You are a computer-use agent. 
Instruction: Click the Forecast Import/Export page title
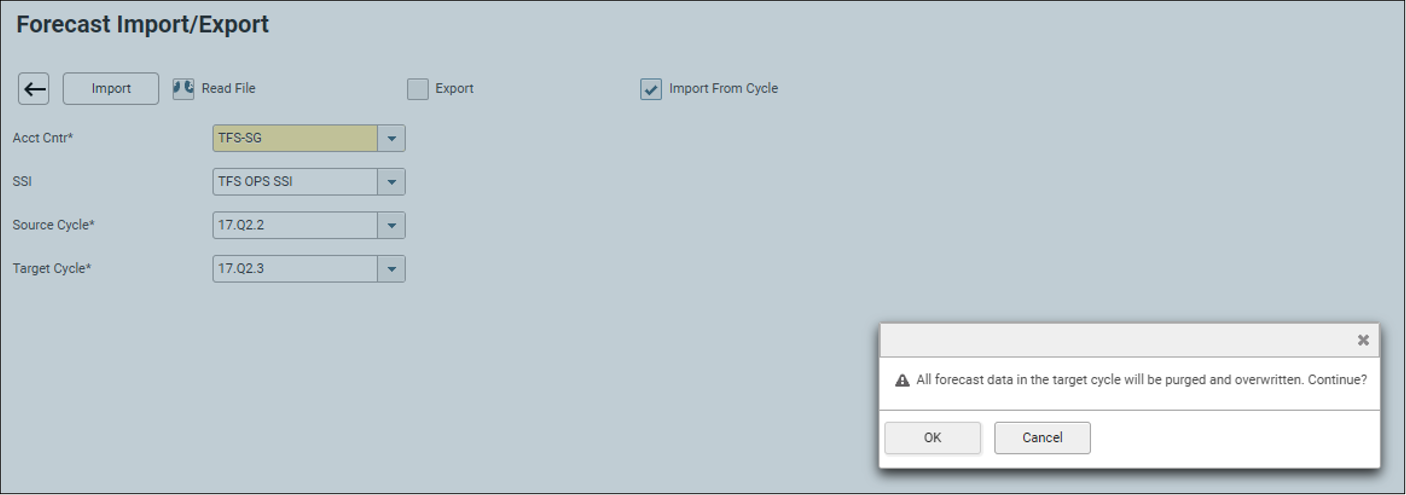(143, 25)
